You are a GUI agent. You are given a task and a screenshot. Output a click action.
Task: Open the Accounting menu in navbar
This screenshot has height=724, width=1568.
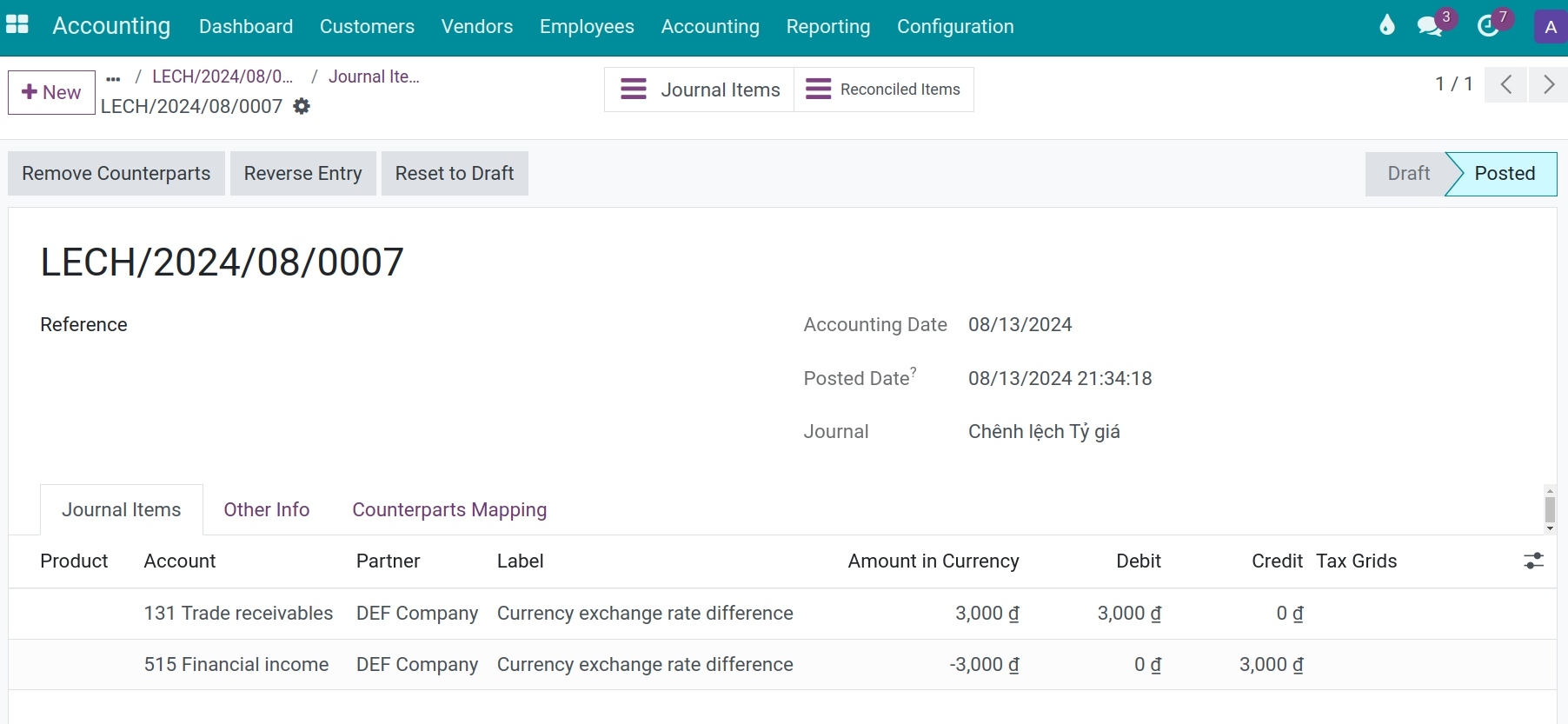coord(710,27)
